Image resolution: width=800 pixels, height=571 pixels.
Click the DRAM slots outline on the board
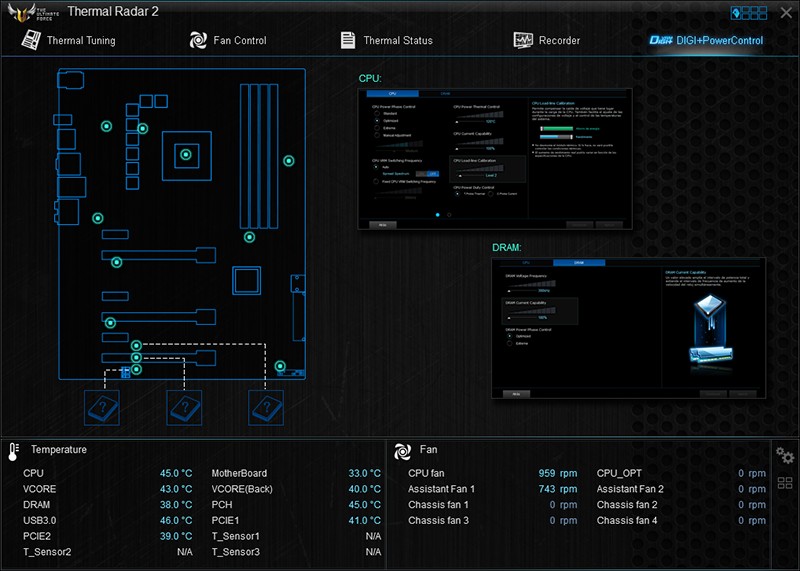259,156
